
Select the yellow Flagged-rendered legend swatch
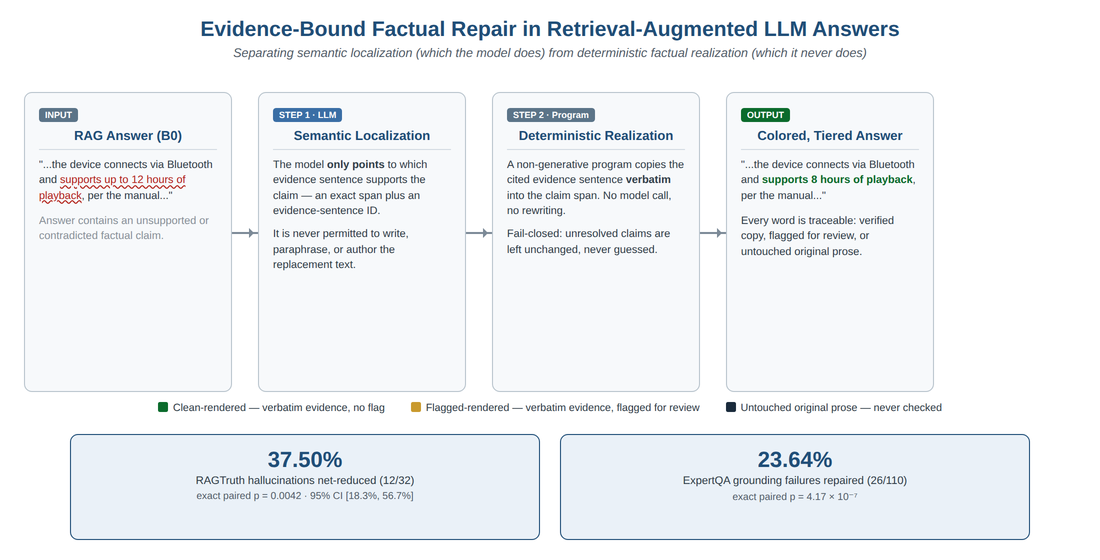tap(416, 407)
